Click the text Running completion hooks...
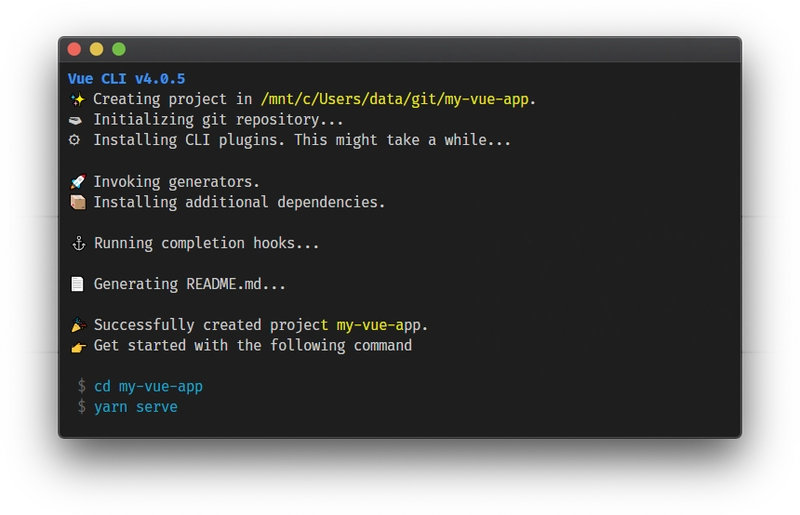The width and height of the screenshot is (800, 515). tap(206, 243)
